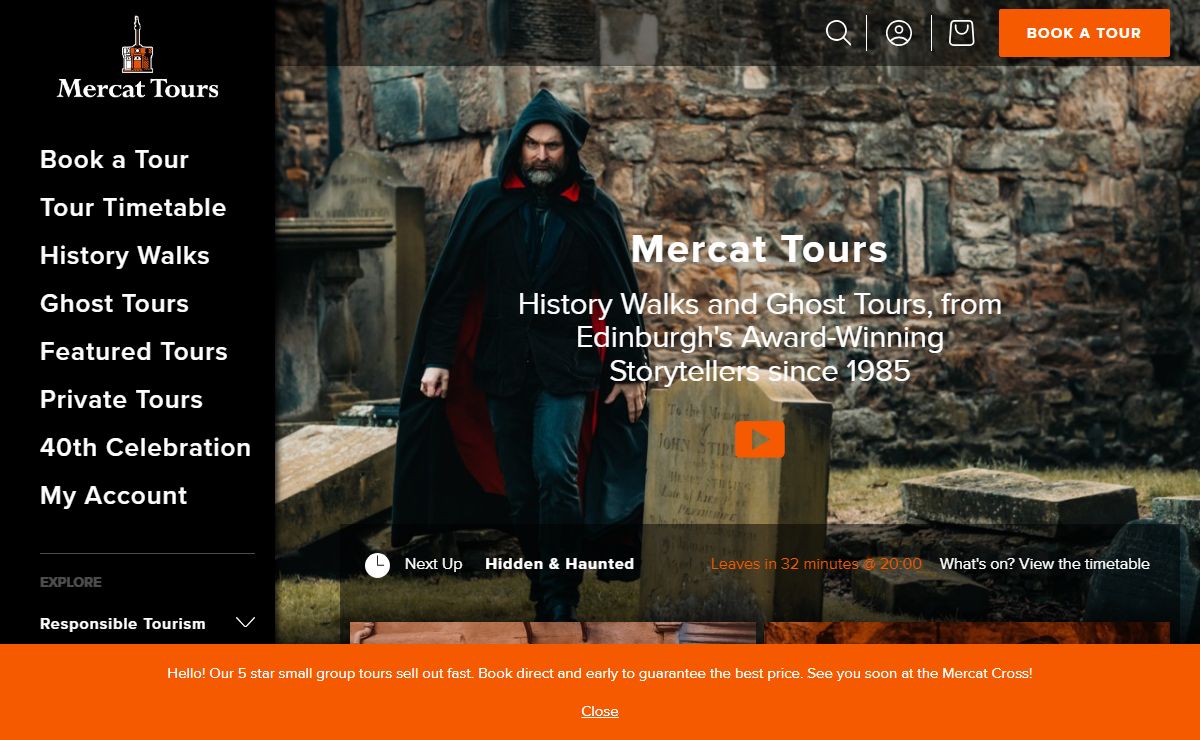This screenshot has width=1200, height=740.
Task: Click the Next Up clock icon
Action: 377,565
